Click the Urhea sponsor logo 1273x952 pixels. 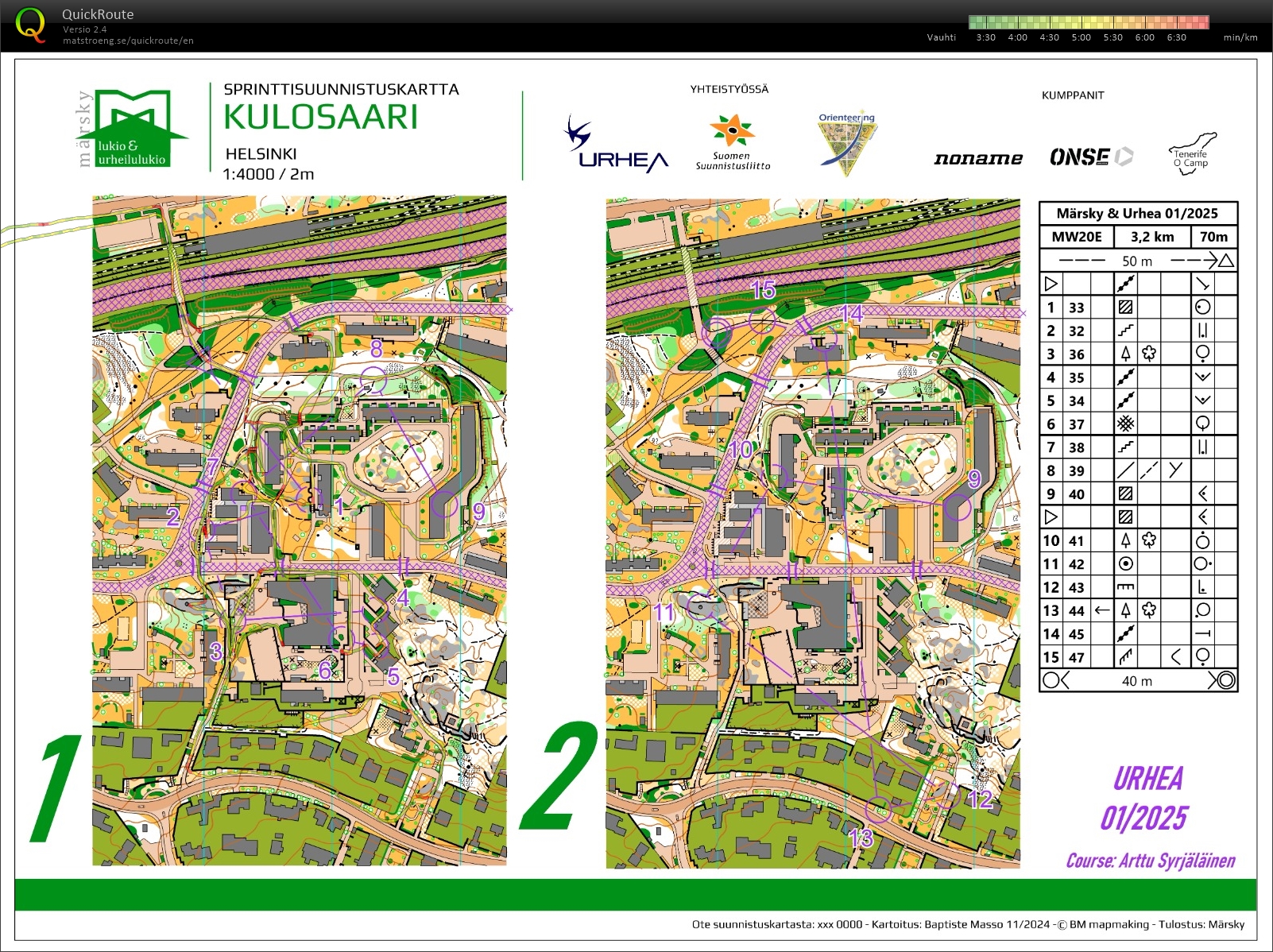click(x=616, y=145)
